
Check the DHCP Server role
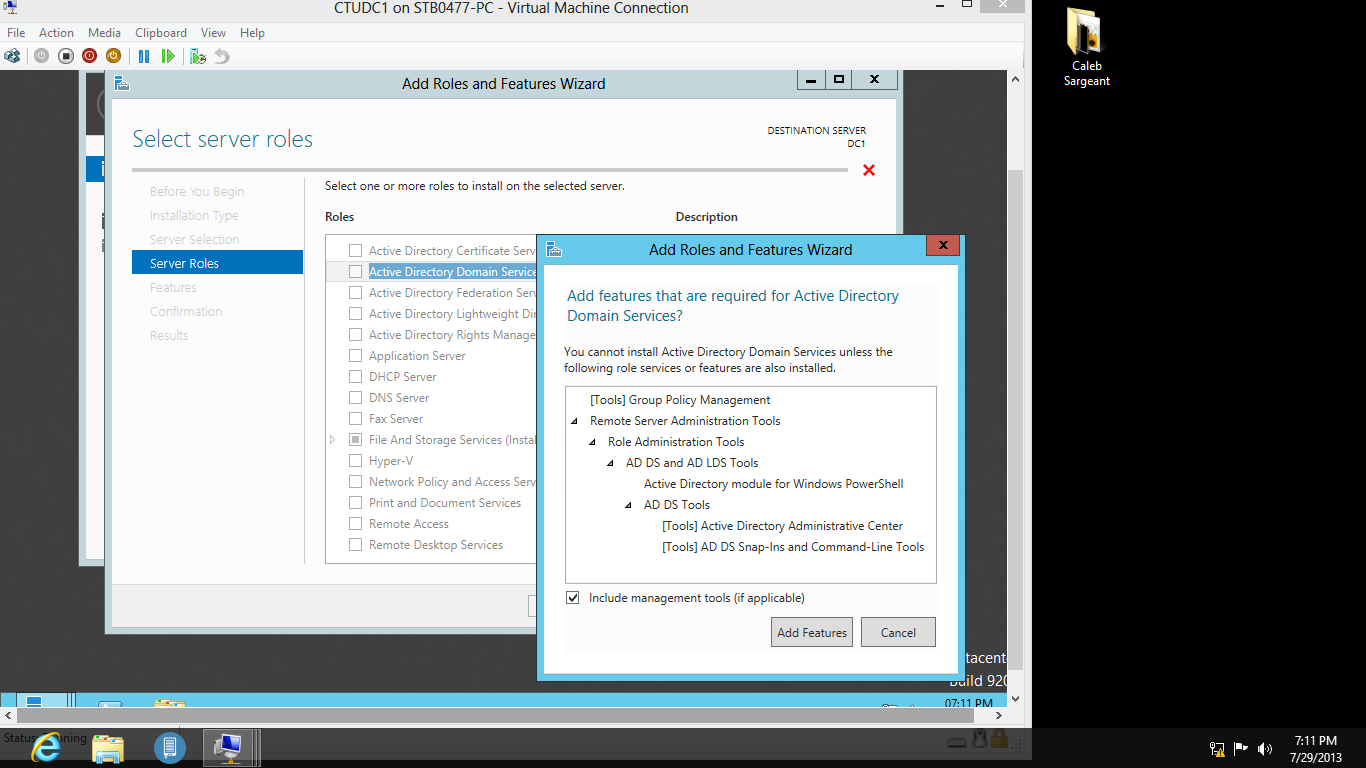[355, 377]
